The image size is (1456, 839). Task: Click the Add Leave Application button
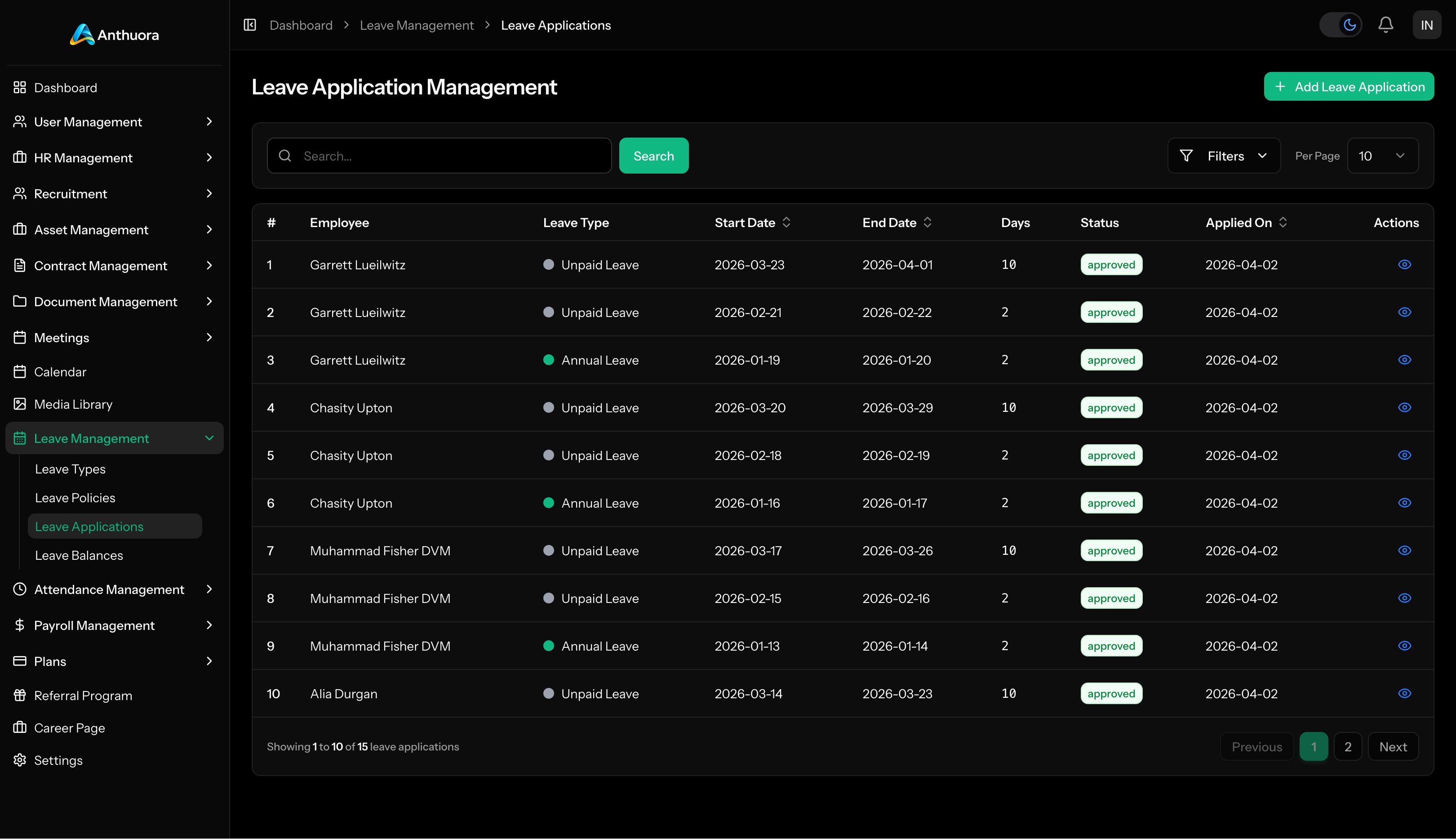[x=1348, y=86]
